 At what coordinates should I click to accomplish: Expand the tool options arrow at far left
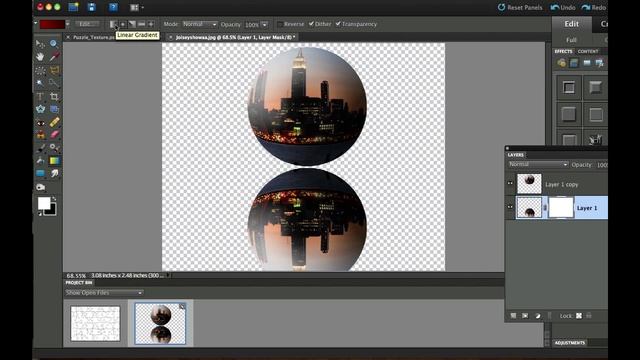tap(36, 23)
